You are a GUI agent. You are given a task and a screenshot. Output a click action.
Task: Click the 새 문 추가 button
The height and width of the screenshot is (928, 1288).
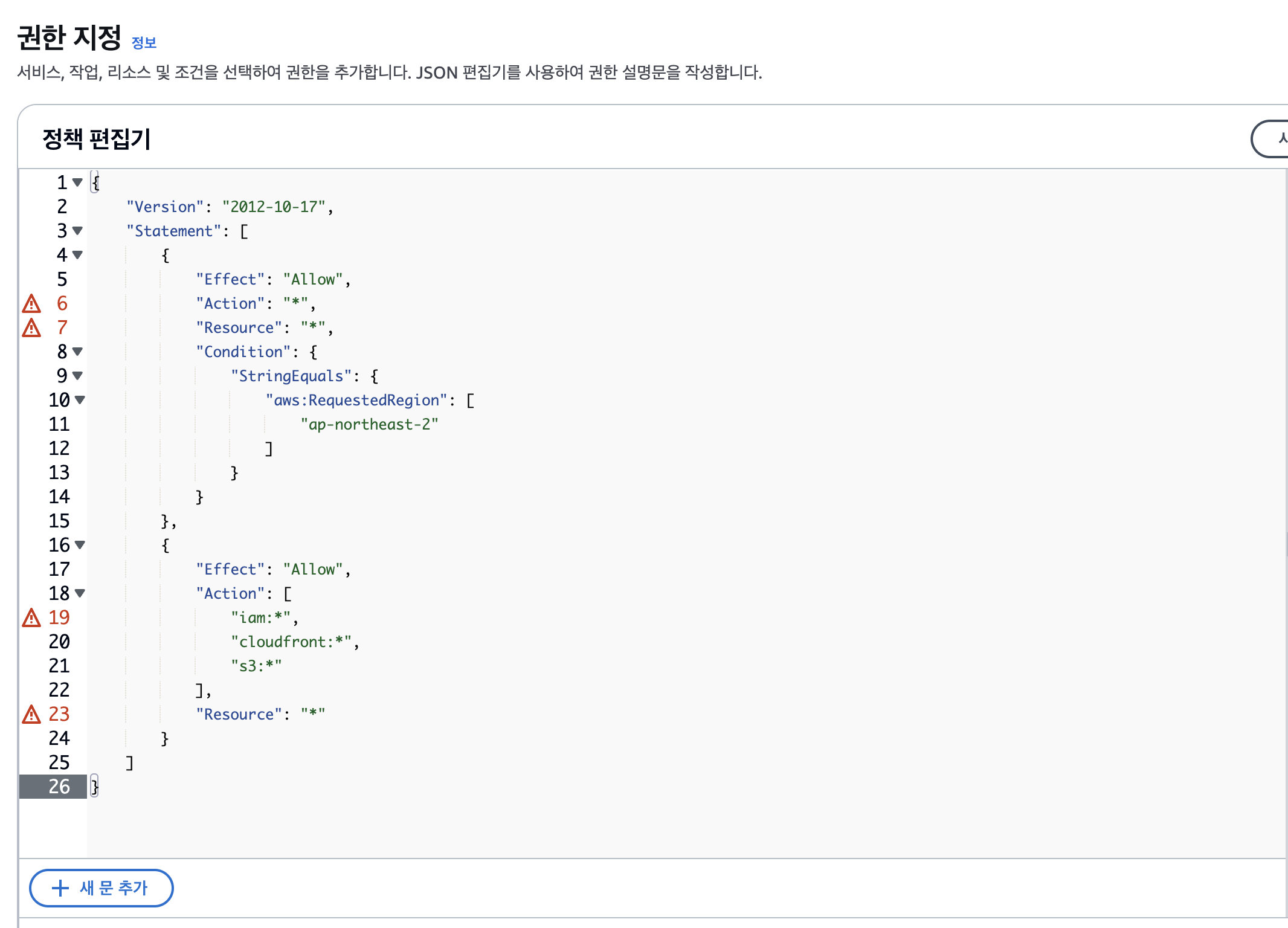click(x=101, y=888)
